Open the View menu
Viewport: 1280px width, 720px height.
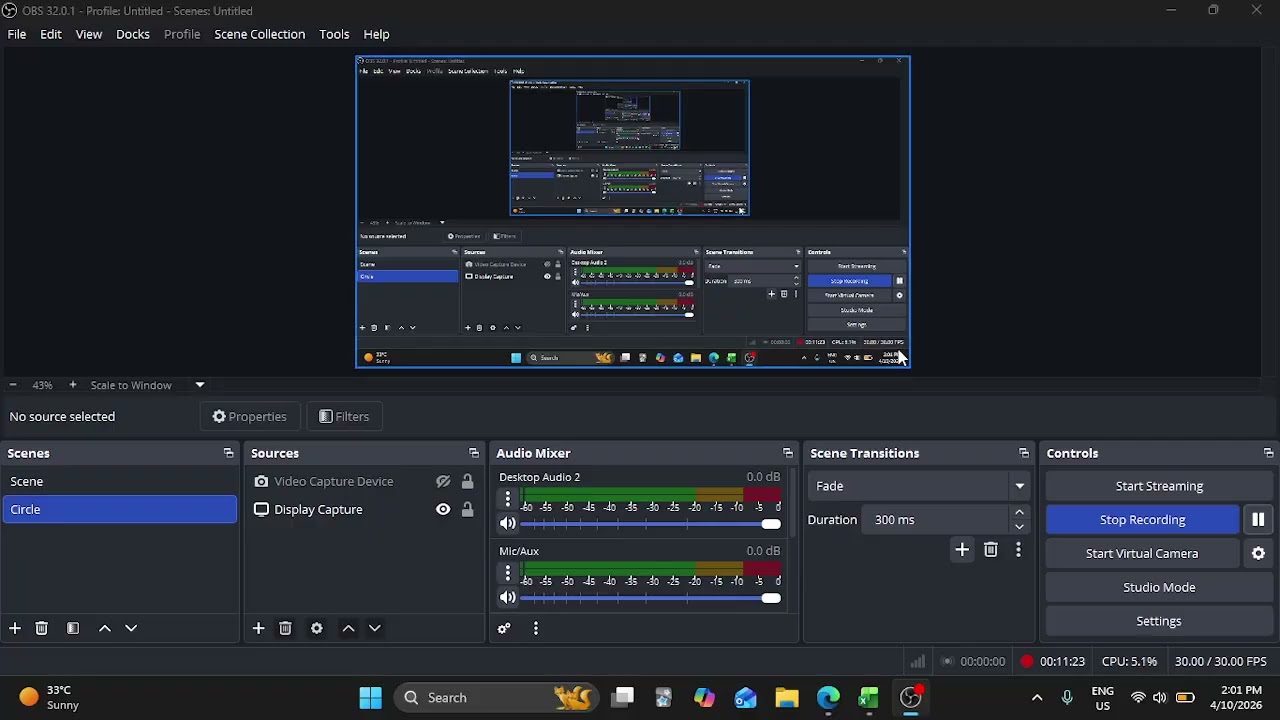[89, 34]
